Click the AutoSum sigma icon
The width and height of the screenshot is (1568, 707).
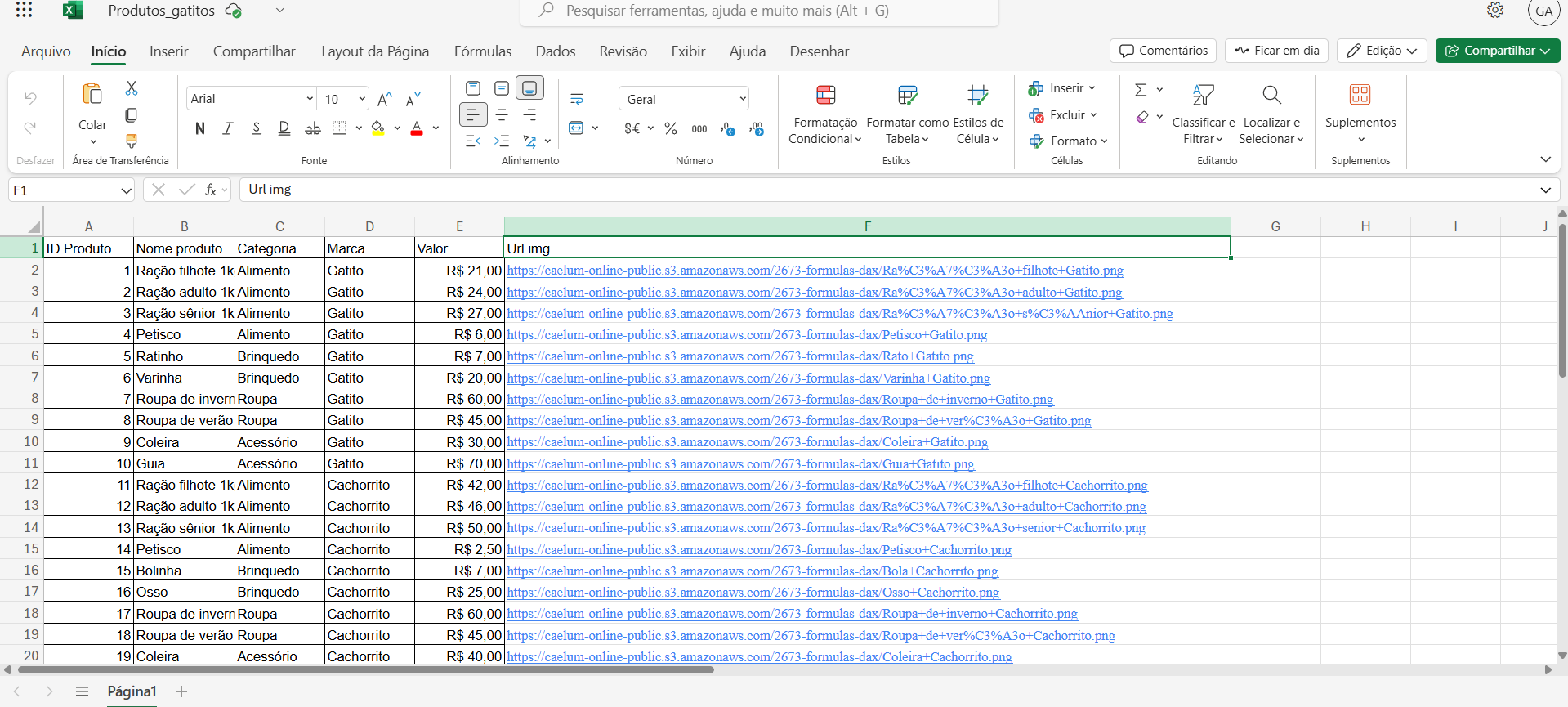(1141, 89)
